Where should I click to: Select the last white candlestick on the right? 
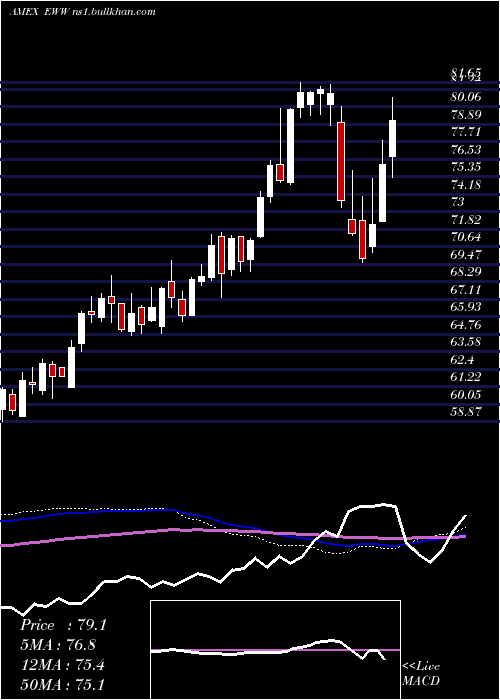[x=393, y=138]
